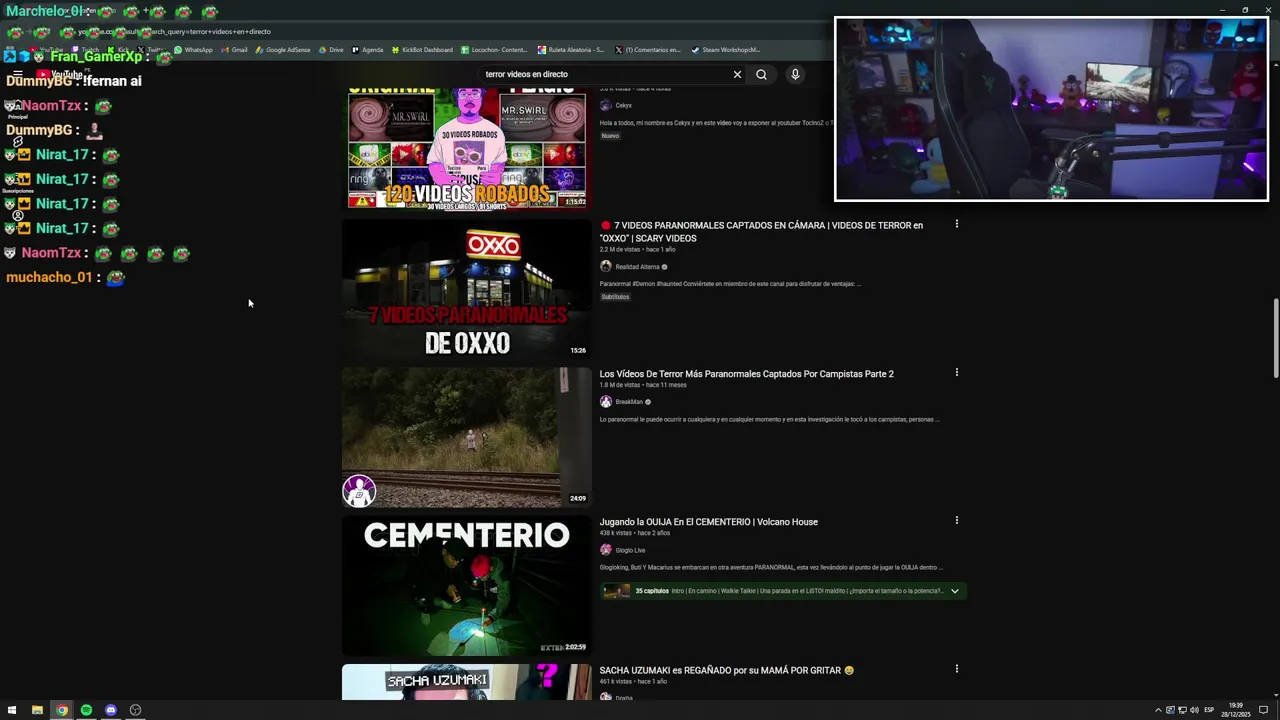Screen dimensions: 1280x720
Task: Click the 438 k vistas text
Action: pos(615,533)
